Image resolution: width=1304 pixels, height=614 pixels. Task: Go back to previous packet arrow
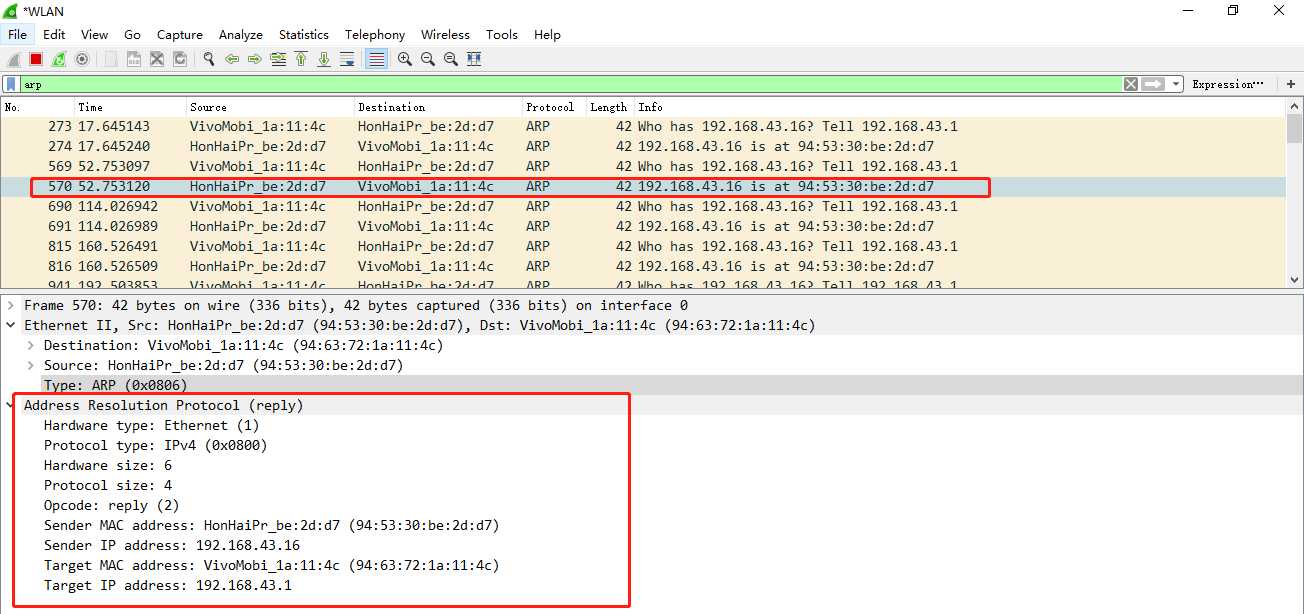(232, 60)
